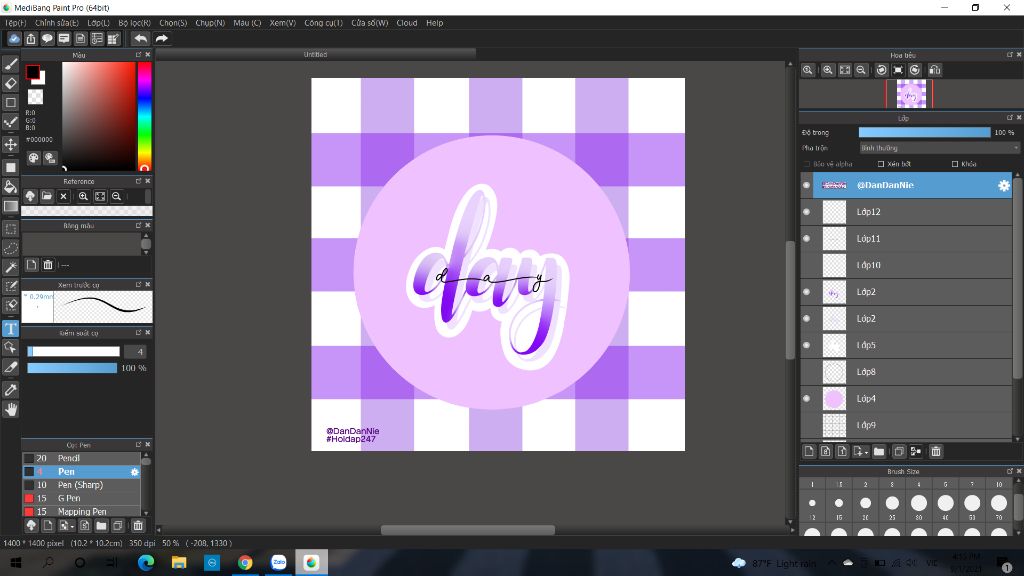Delete layer using trash icon in layer panel

point(936,451)
